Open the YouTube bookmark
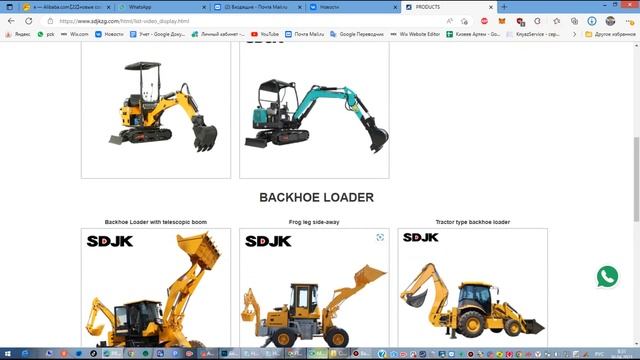This screenshot has width=640, height=360. click(x=265, y=34)
